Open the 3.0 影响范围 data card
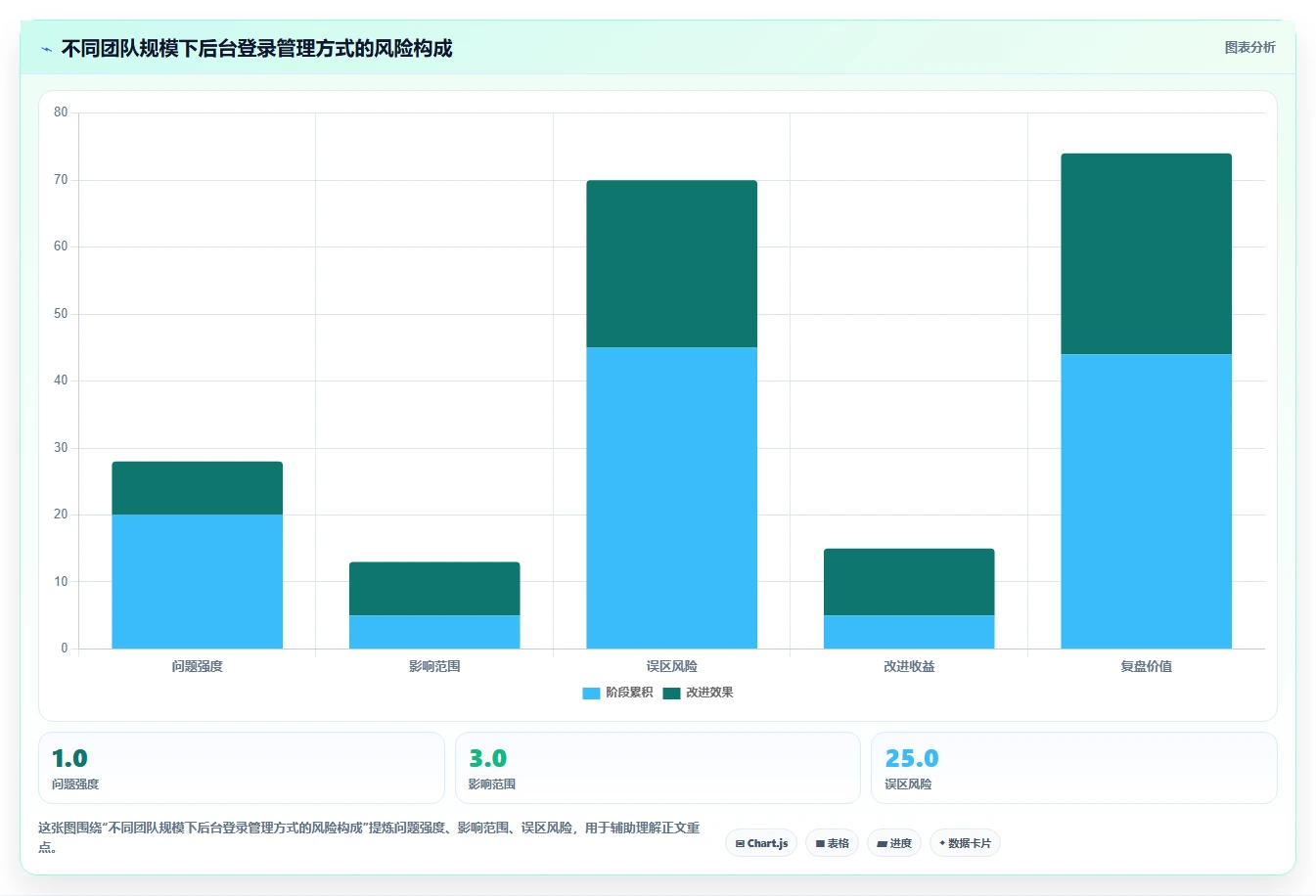The height and width of the screenshot is (896, 1316). (x=658, y=768)
